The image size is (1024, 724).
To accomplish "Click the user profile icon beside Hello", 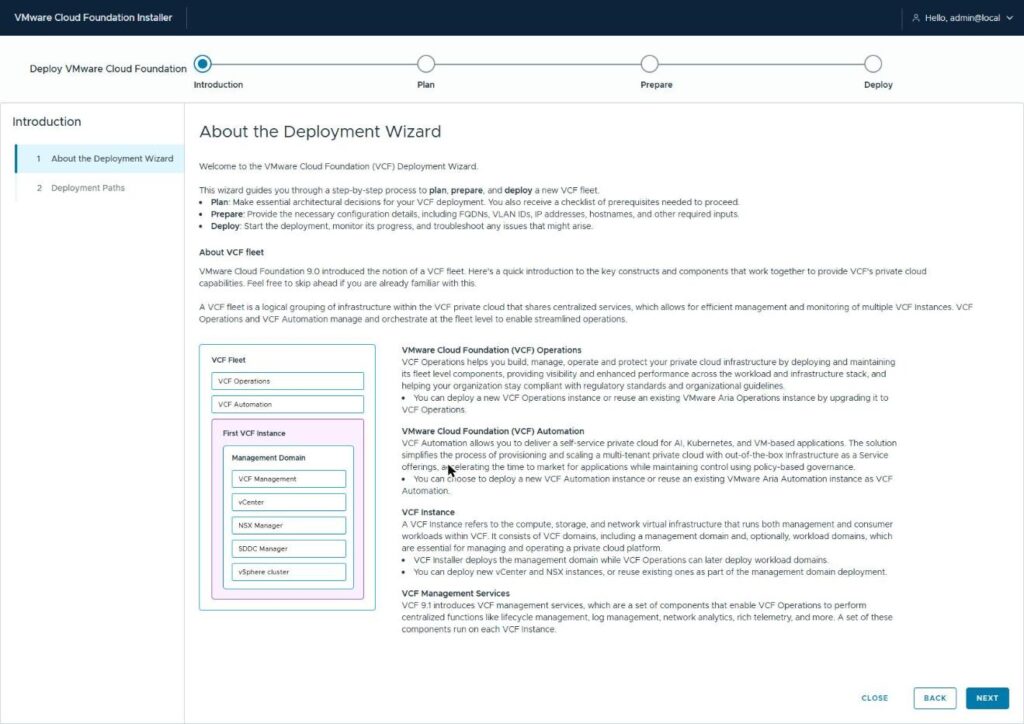I will point(916,18).
